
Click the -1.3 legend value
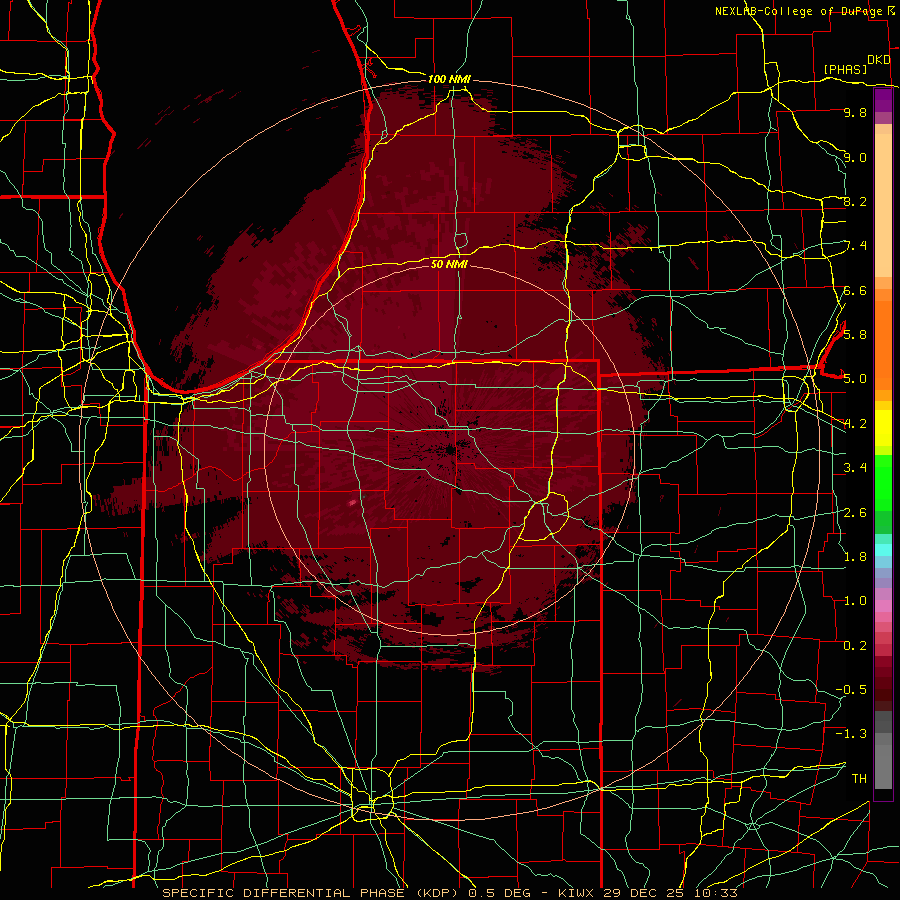(851, 734)
